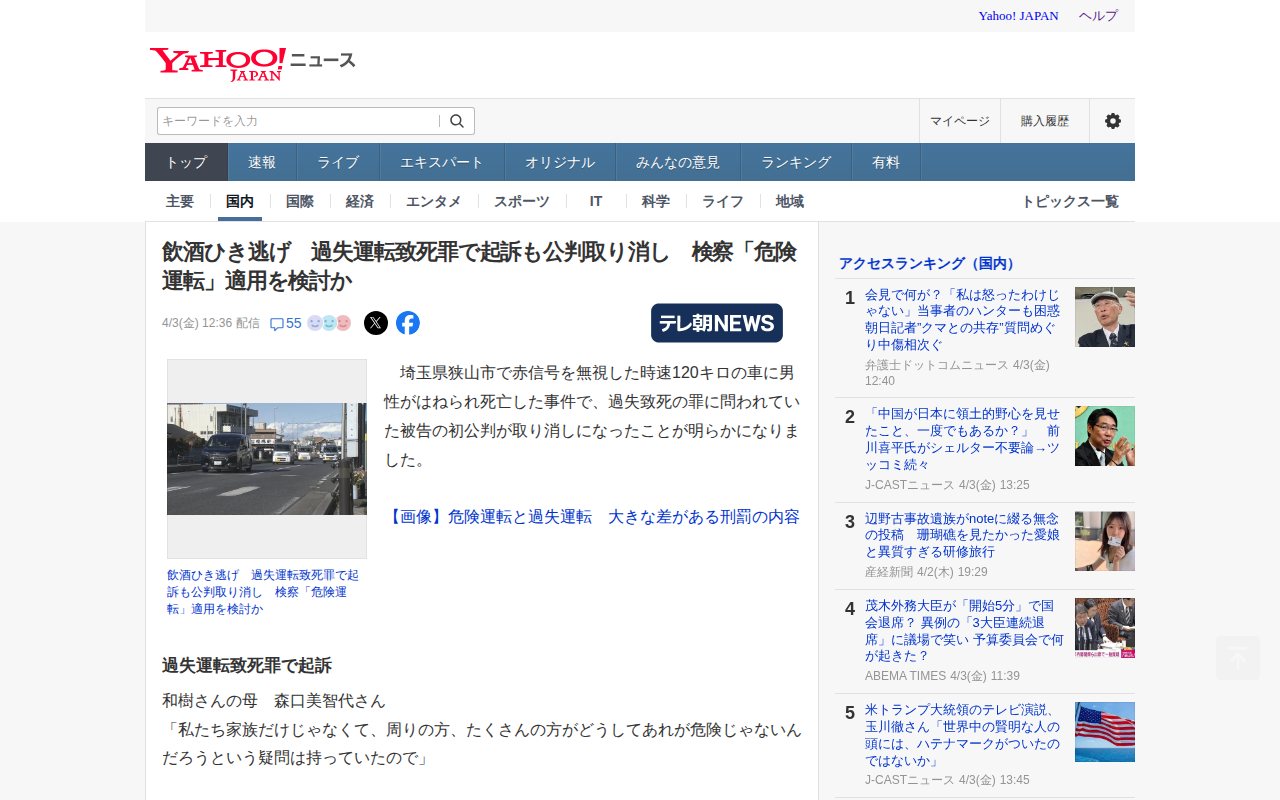1280x800 pixels.
Task: Switch to 国際 category
Action: 300,201
